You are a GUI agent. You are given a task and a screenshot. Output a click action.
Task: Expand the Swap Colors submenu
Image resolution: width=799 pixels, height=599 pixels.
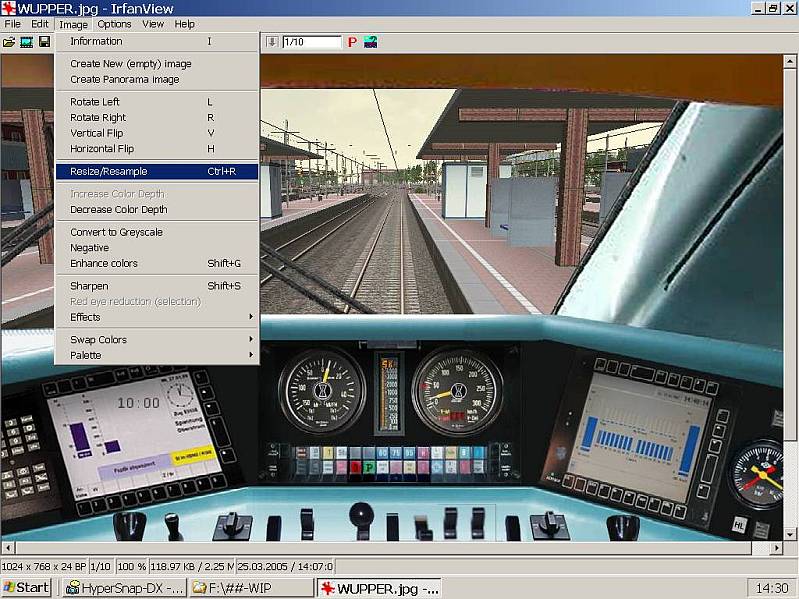(x=157, y=340)
